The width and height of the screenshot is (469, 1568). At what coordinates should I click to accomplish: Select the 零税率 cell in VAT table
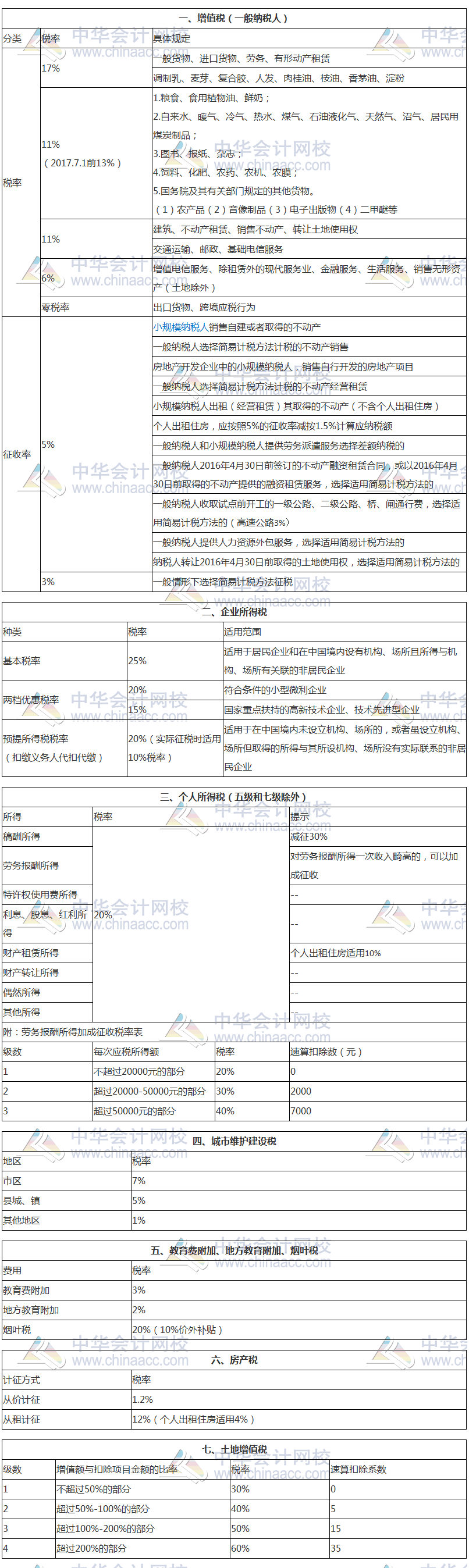(55, 308)
